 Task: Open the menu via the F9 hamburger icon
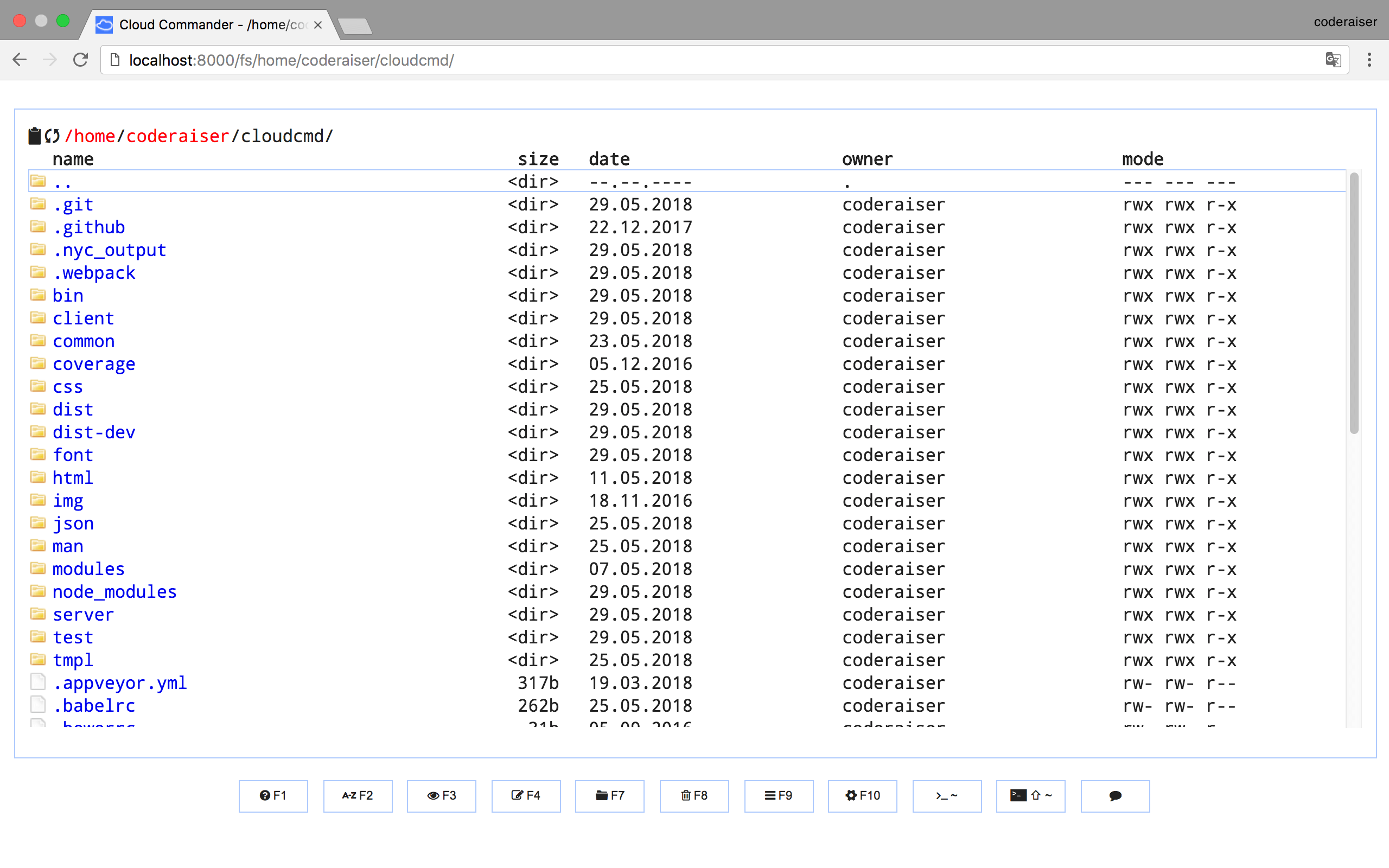point(778,796)
